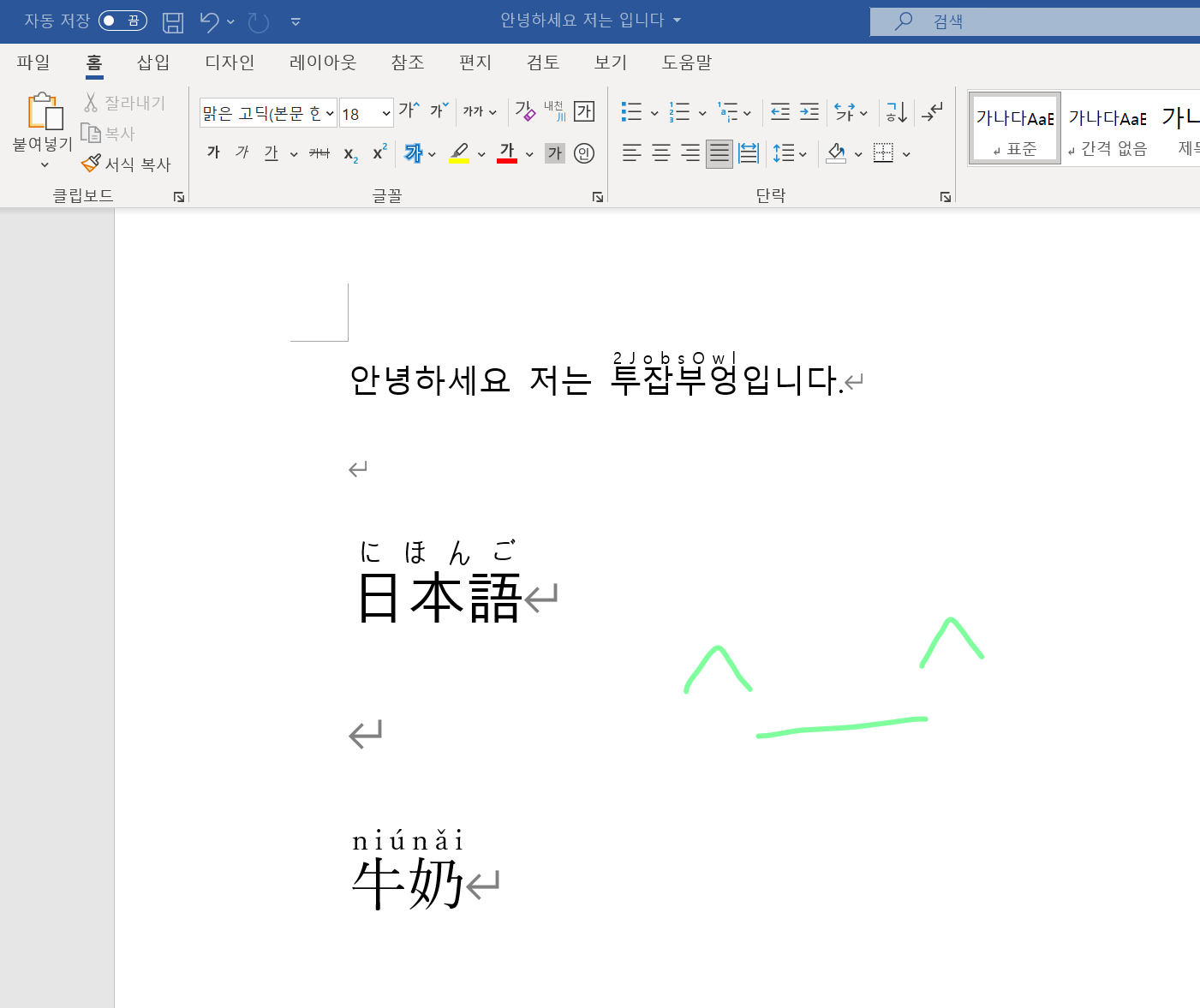Expand the numbering list dropdown
Screen dimensions: 1200x1008
click(702, 112)
